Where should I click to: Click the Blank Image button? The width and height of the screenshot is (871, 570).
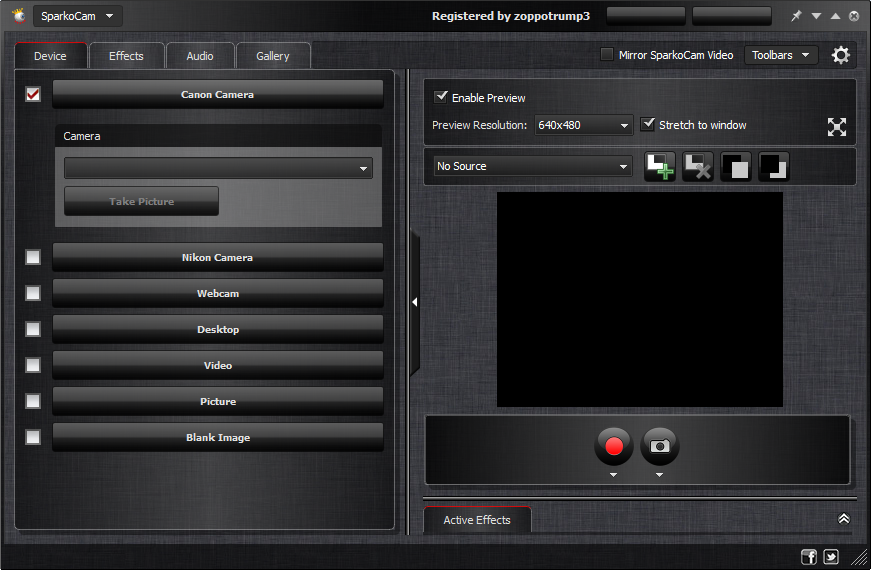[218, 437]
